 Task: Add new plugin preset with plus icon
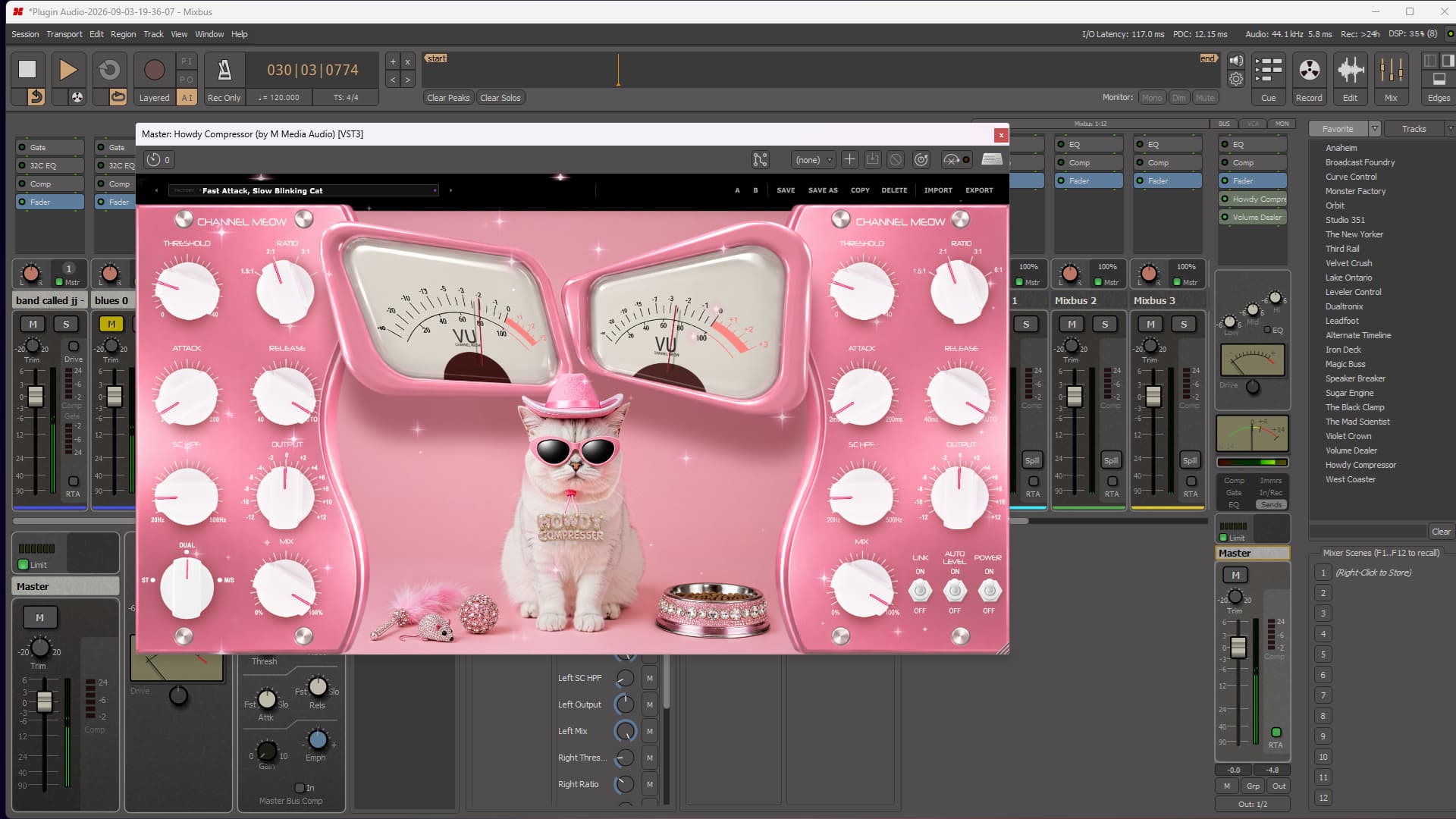[849, 159]
